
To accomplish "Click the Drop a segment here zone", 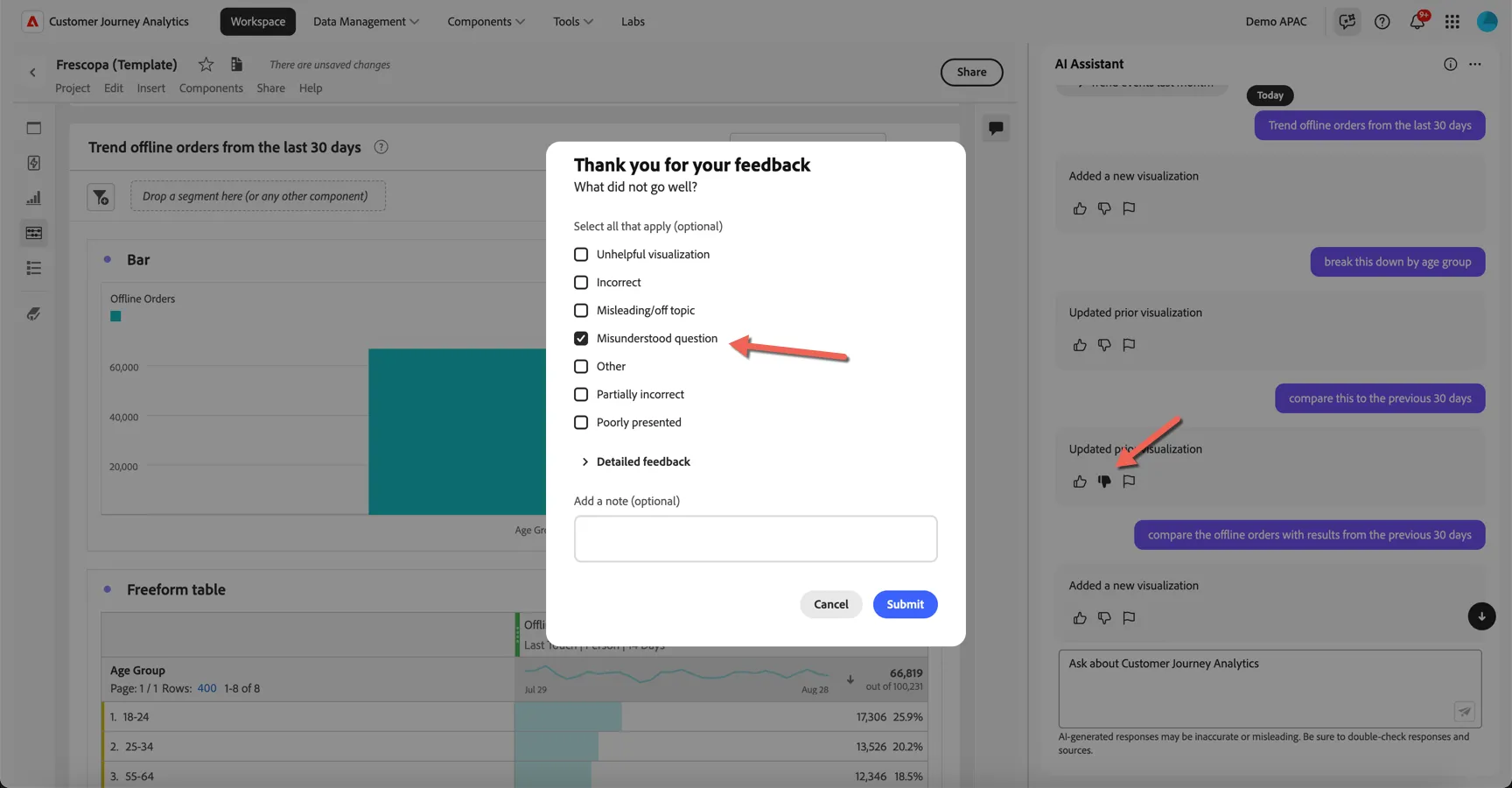I will coord(258,196).
